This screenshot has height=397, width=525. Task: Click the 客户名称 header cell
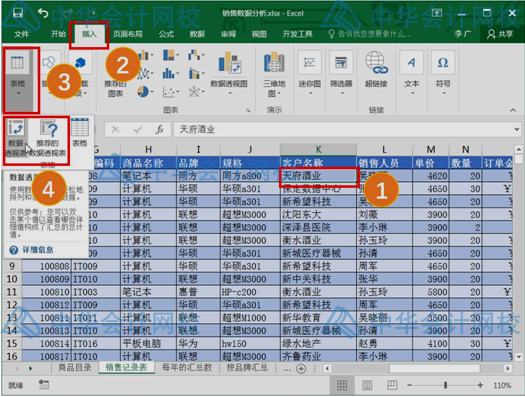[318, 163]
